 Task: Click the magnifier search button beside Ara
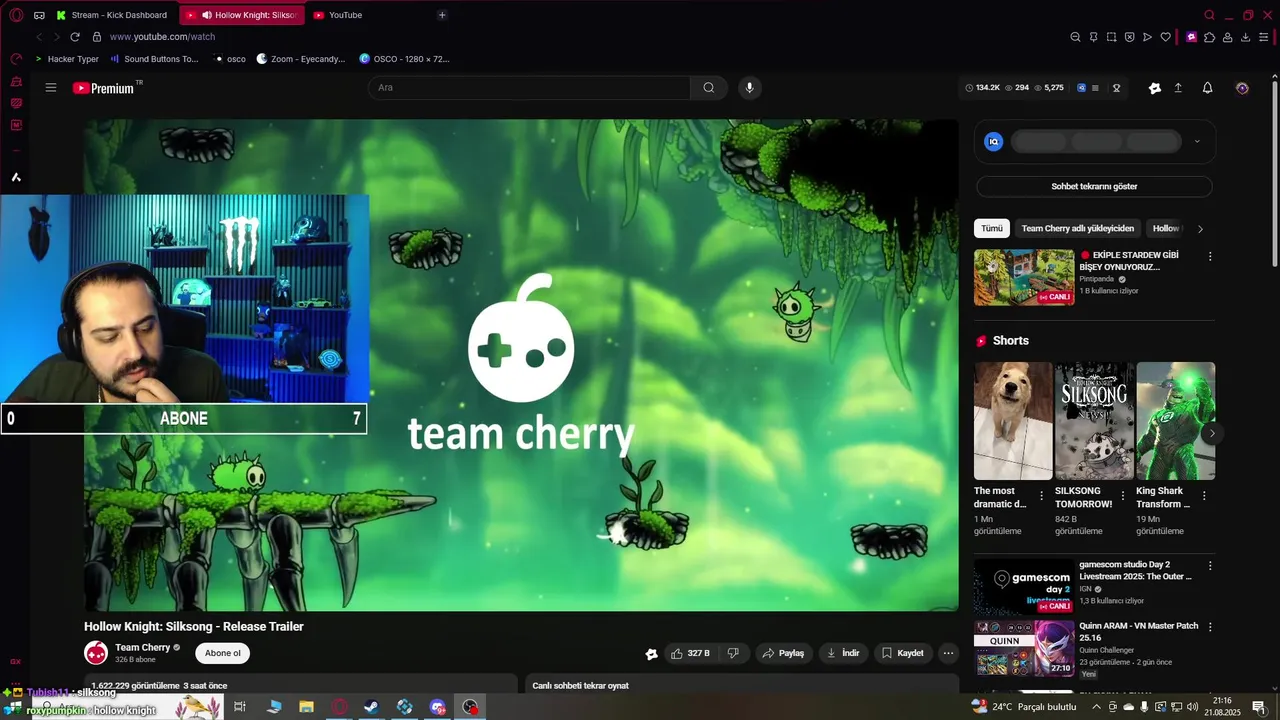coord(709,88)
